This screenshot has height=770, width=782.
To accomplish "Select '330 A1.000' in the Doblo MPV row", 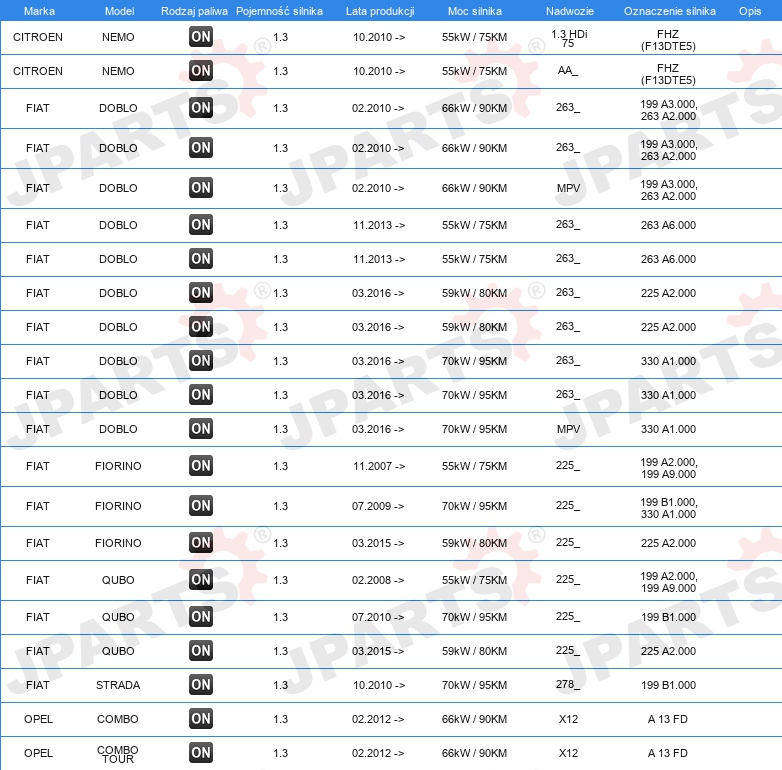I will (668, 429).
